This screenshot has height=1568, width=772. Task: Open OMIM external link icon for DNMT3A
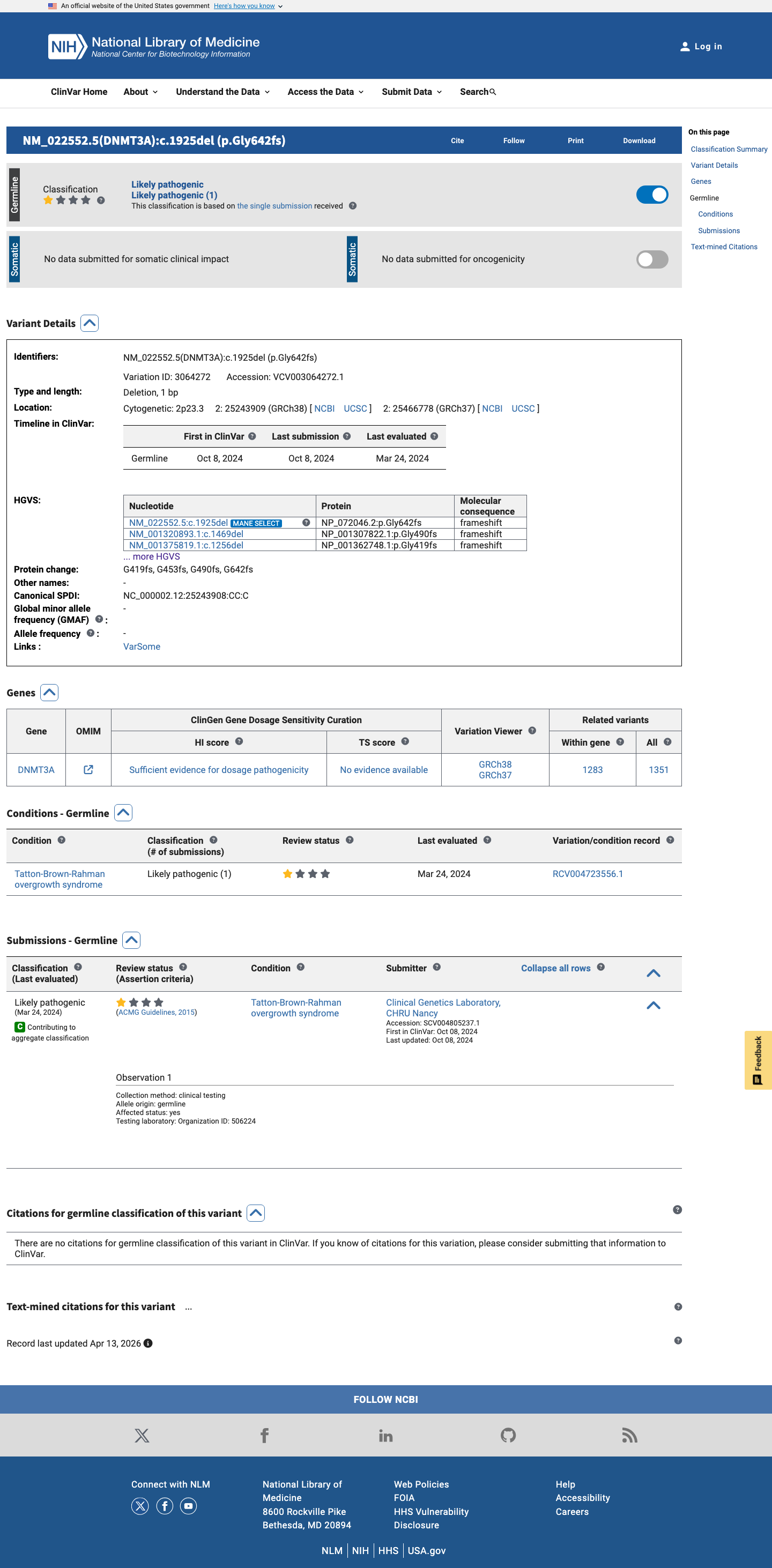88,769
